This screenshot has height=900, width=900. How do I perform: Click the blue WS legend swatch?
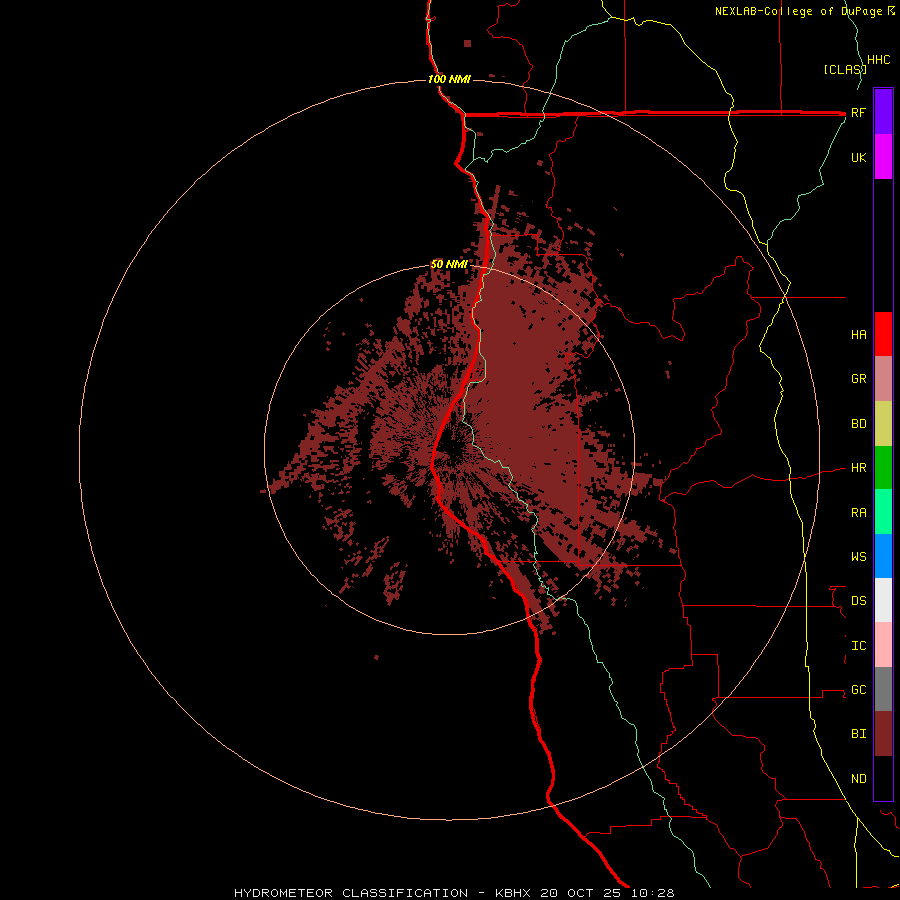pos(883,556)
